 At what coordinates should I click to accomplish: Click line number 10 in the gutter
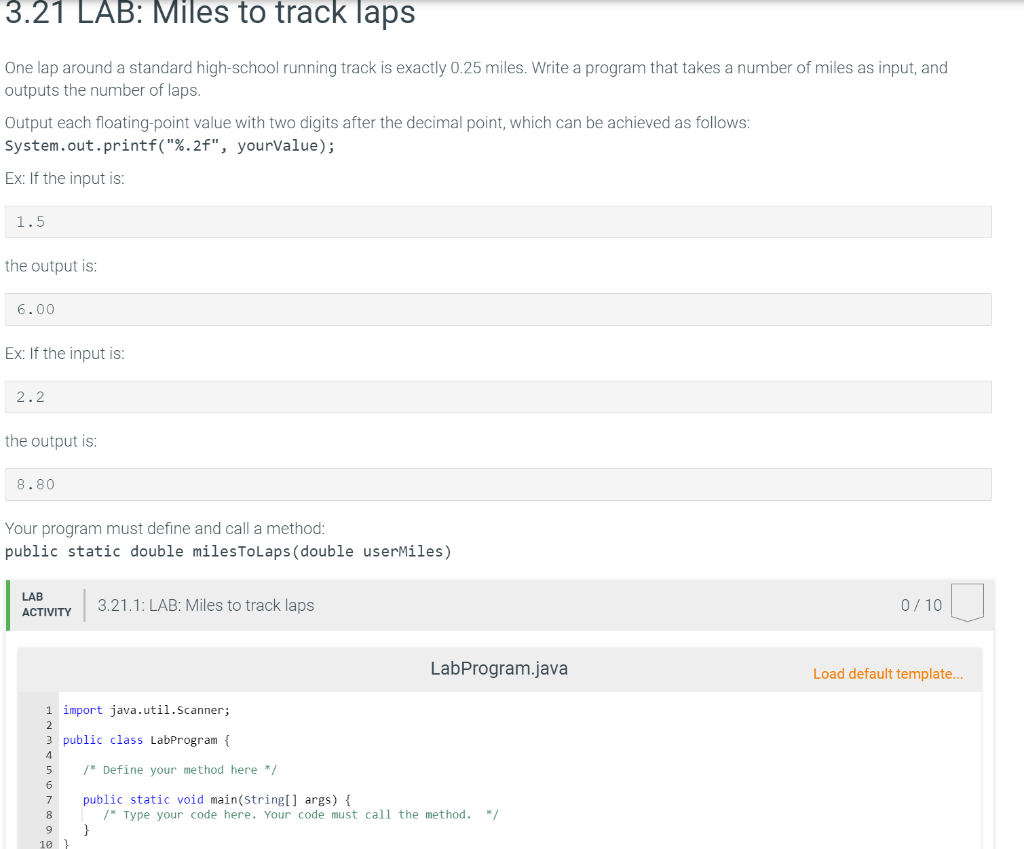(46, 844)
